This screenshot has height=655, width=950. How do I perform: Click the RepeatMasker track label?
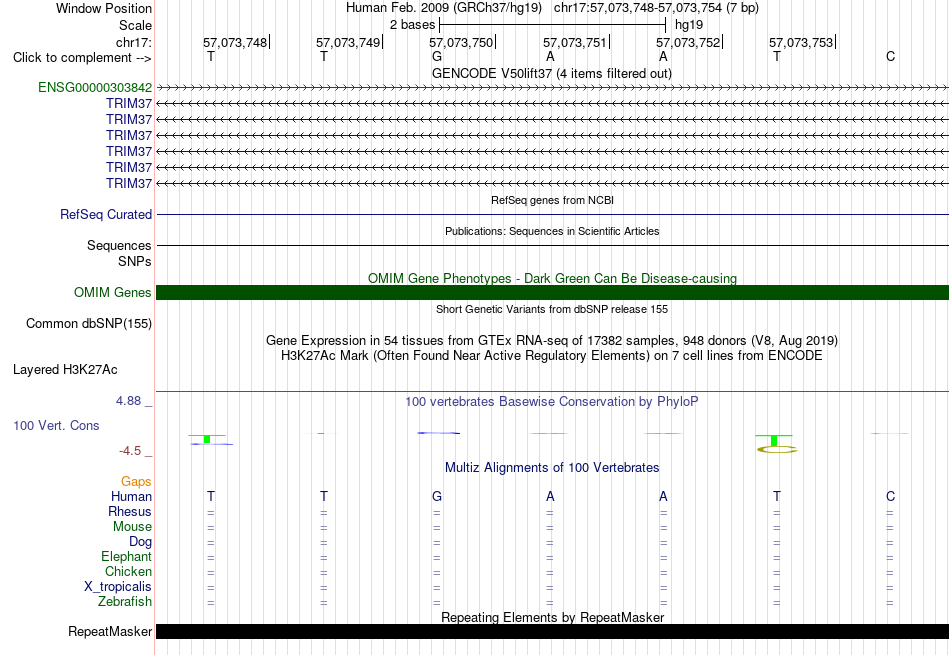pos(110,631)
